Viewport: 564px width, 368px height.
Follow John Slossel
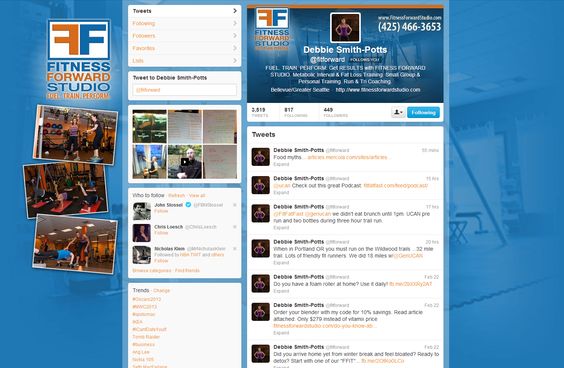[161, 211]
